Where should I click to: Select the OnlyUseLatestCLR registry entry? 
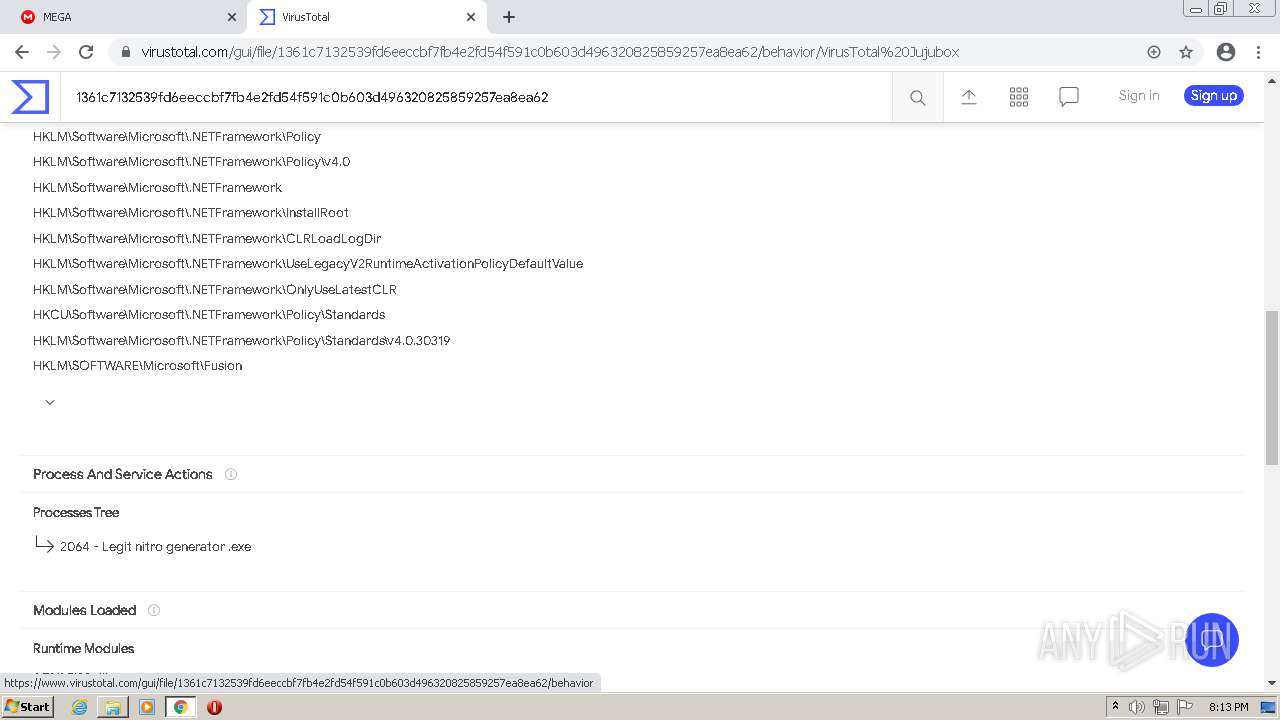tap(215, 290)
